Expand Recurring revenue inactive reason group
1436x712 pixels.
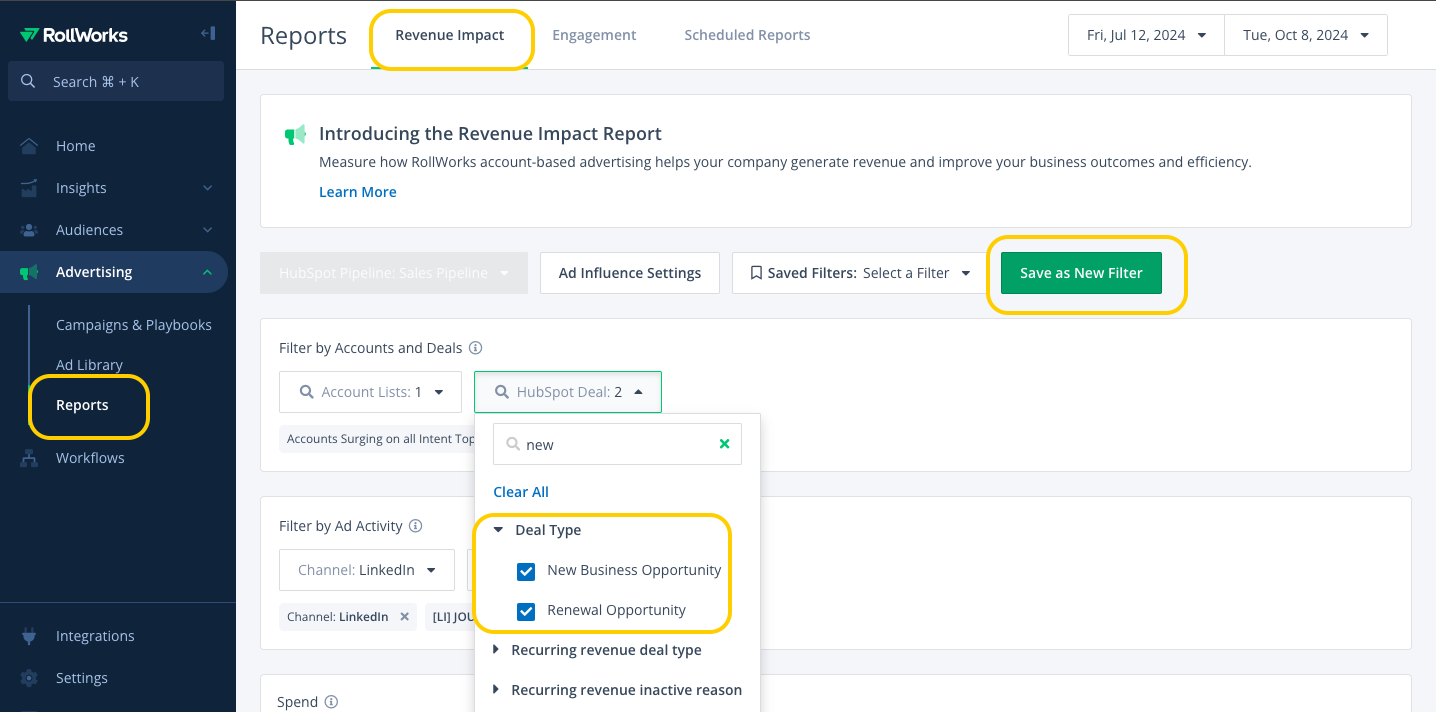pyautogui.click(x=497, y=690)
